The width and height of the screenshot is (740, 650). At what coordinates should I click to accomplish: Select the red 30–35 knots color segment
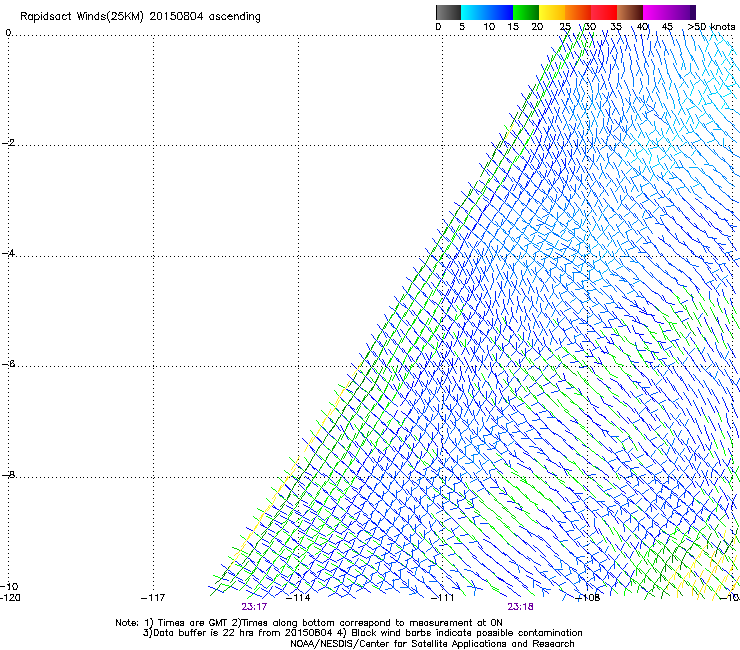(x=604, y=12)
